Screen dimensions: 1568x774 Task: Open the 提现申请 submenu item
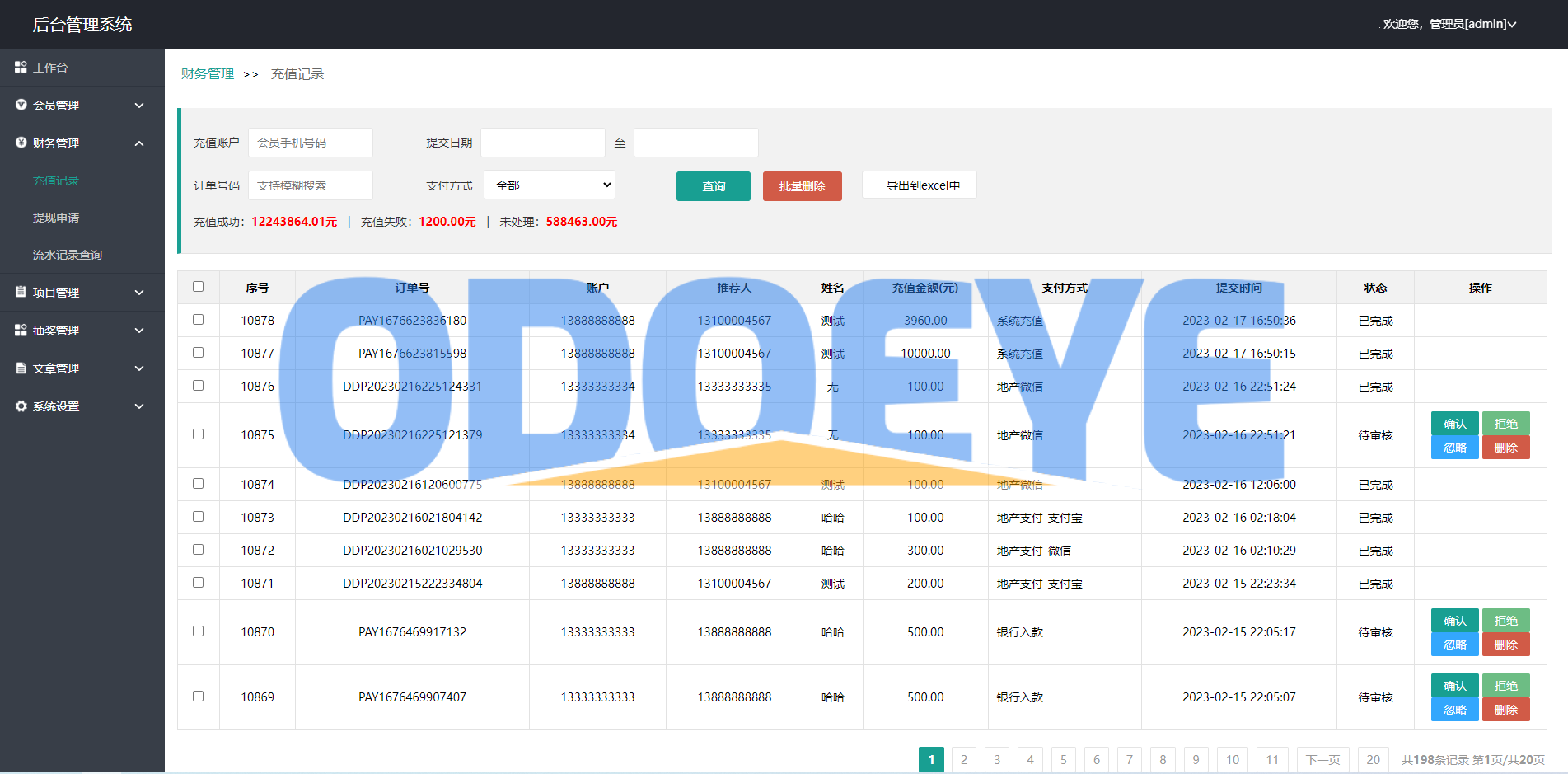tap(56, 218)
